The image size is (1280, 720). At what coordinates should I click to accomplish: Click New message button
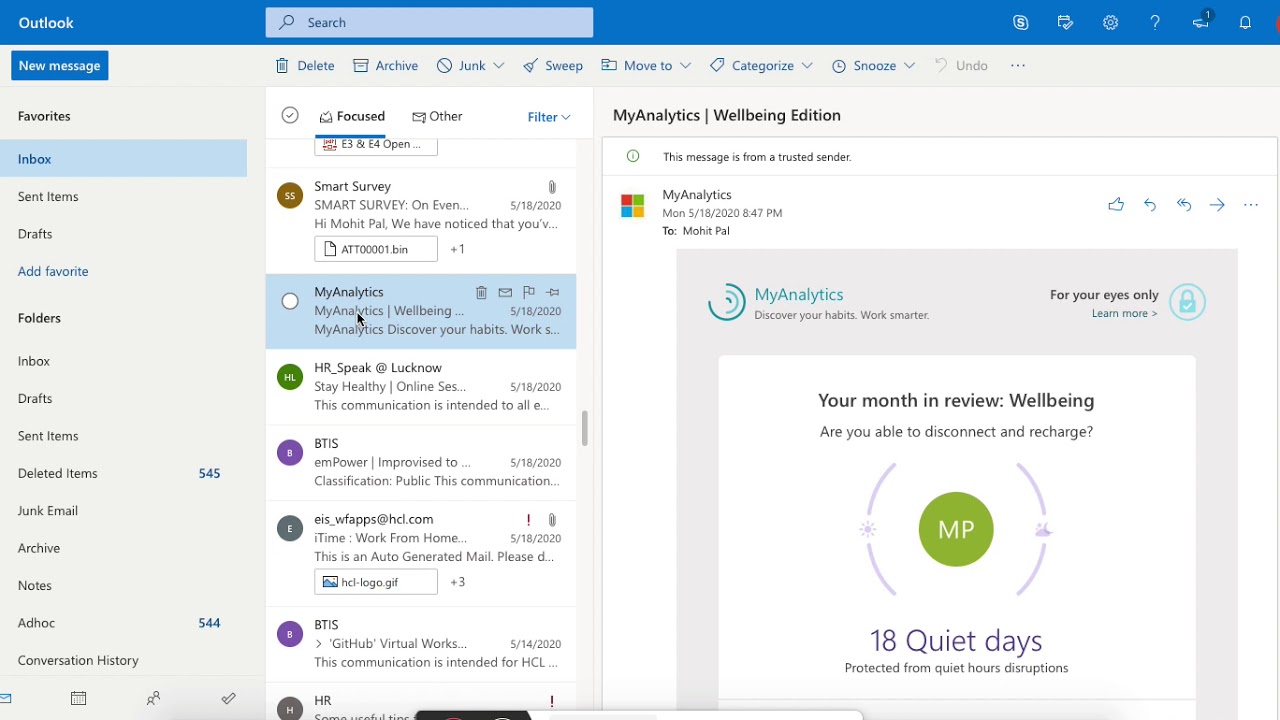[60, 65]
